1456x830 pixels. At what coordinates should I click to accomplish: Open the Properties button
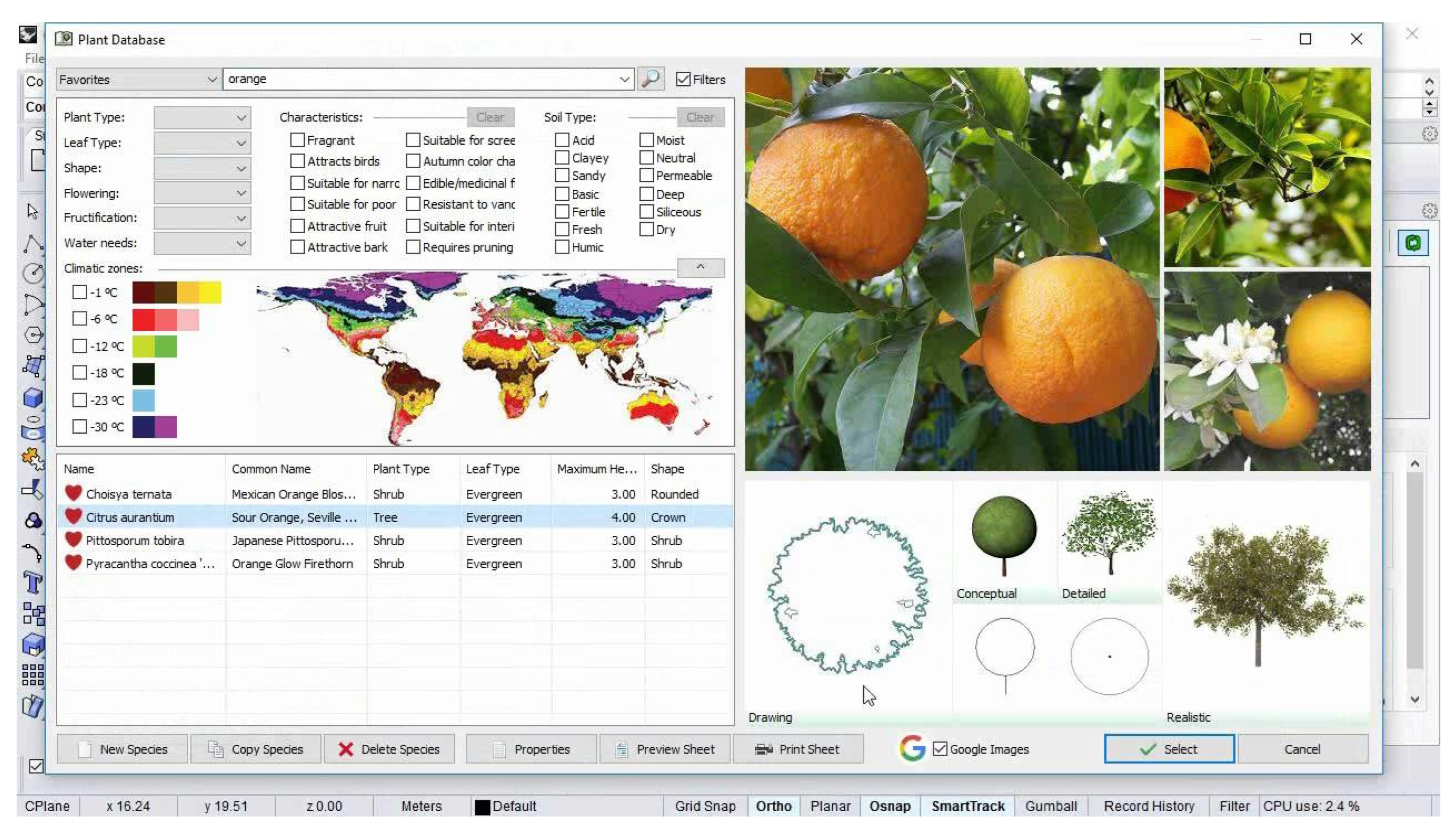point(531,748)
